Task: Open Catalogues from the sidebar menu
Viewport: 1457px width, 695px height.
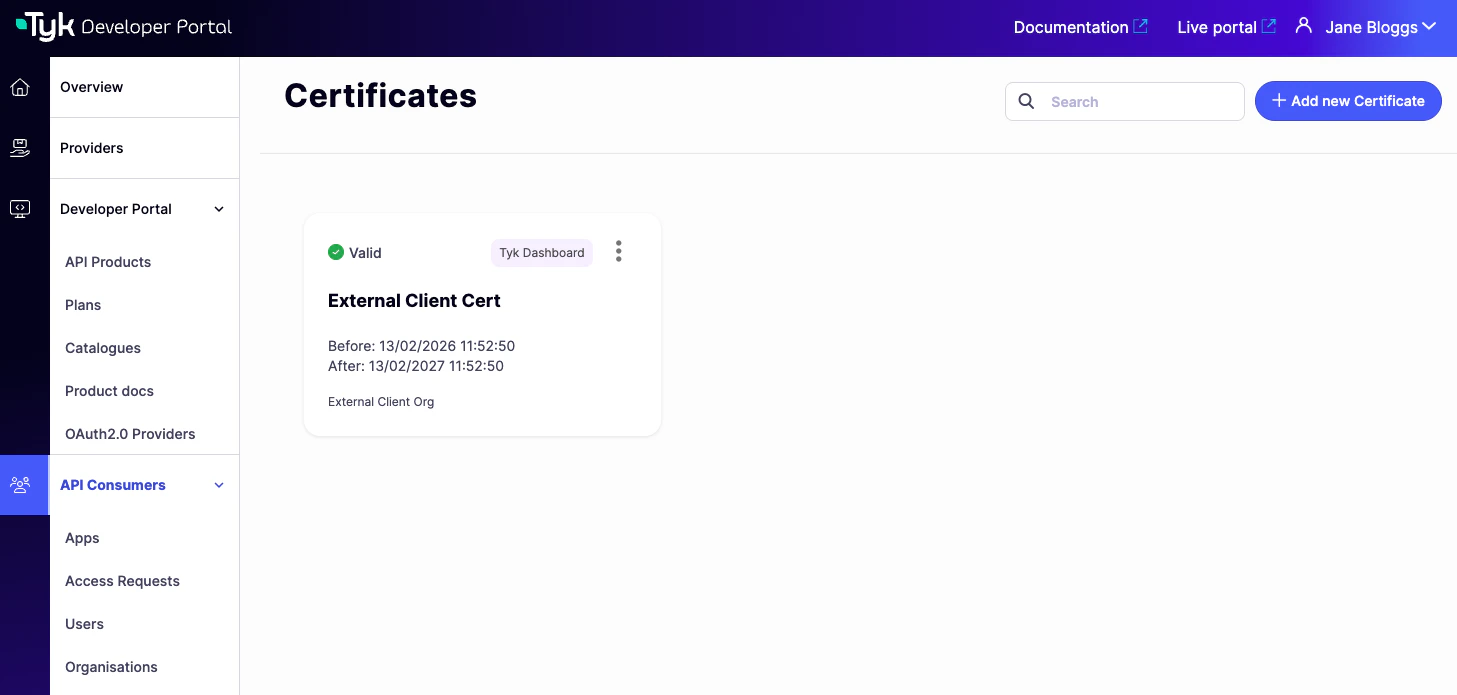Action: 102,348
